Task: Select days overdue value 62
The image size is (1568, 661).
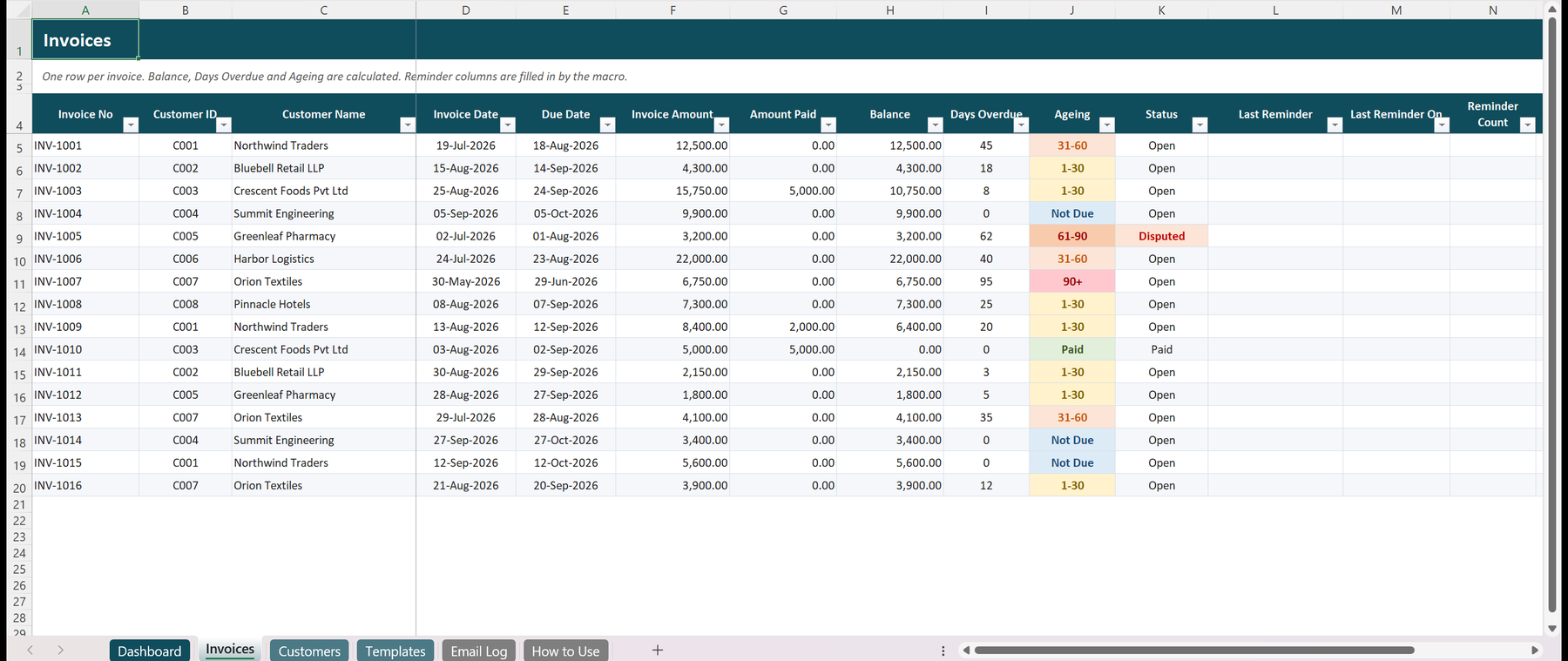Action: click(986, 236)
